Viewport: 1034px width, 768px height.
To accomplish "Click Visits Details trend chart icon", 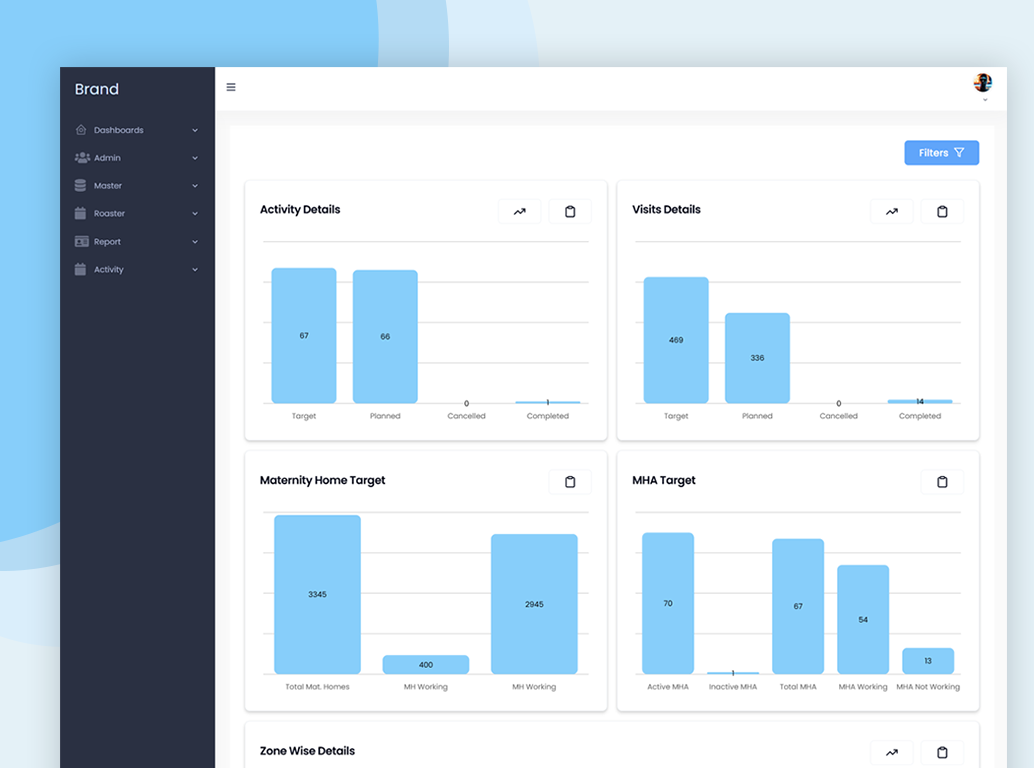I will 892,212.
